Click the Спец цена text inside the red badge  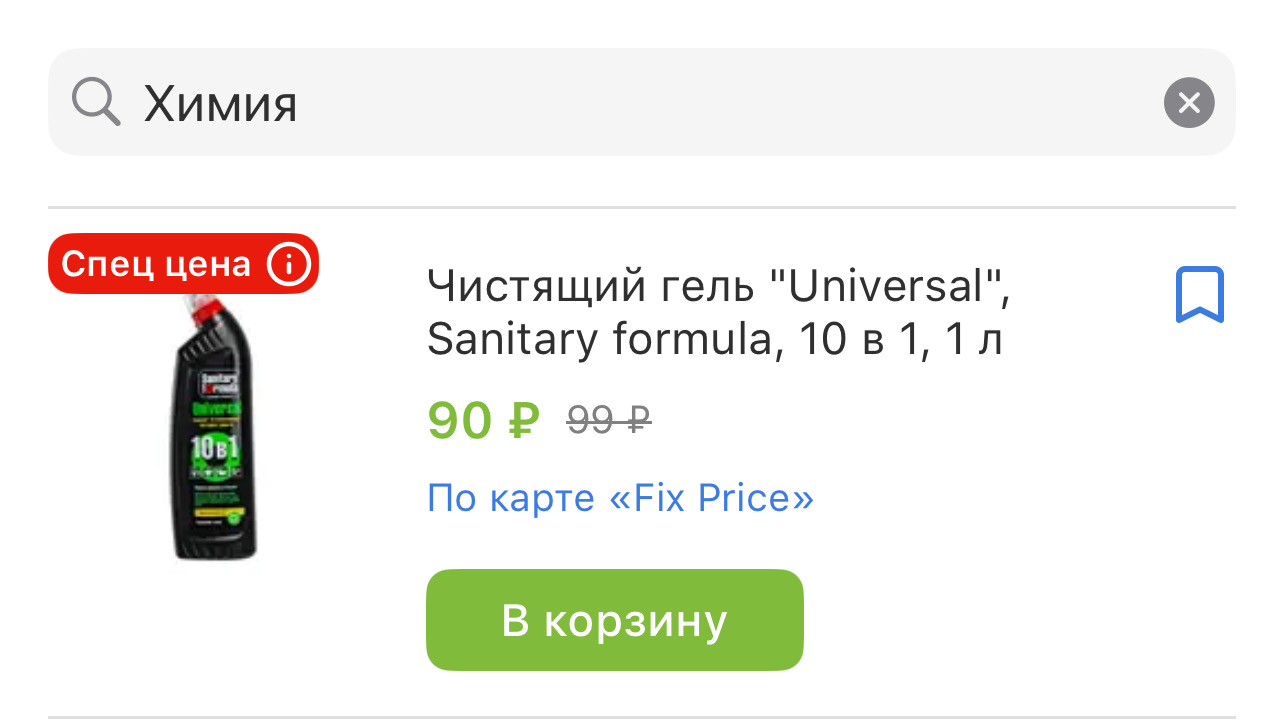click(x=155, y=264)
